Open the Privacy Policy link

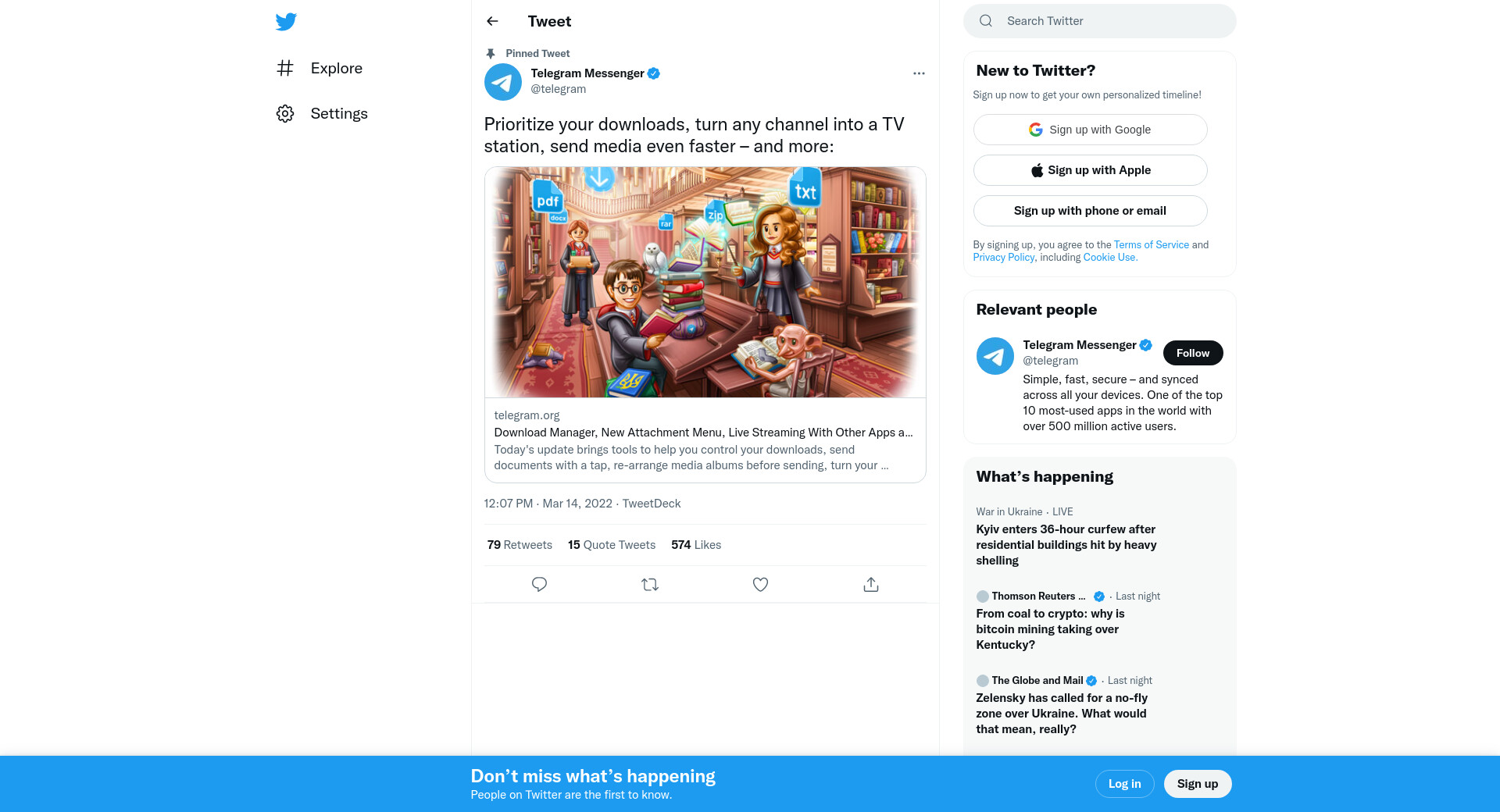pyautogui.click(x=1003, y=257)
